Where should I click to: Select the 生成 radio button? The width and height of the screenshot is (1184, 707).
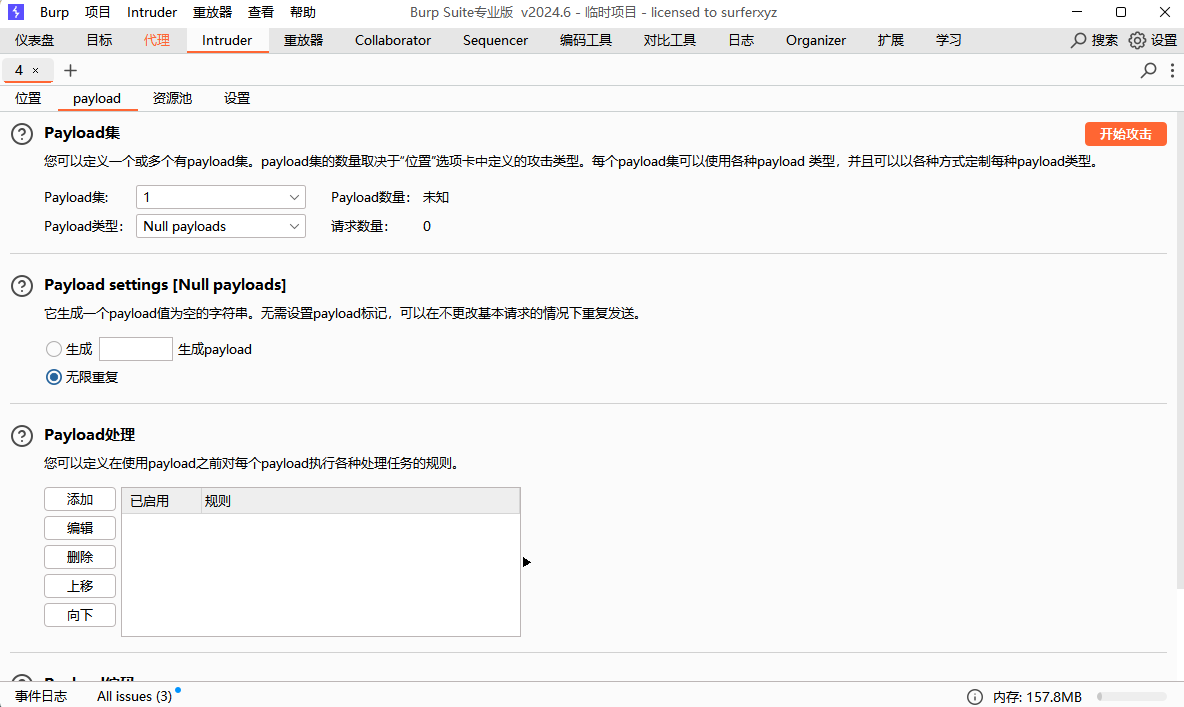[54, 349]
